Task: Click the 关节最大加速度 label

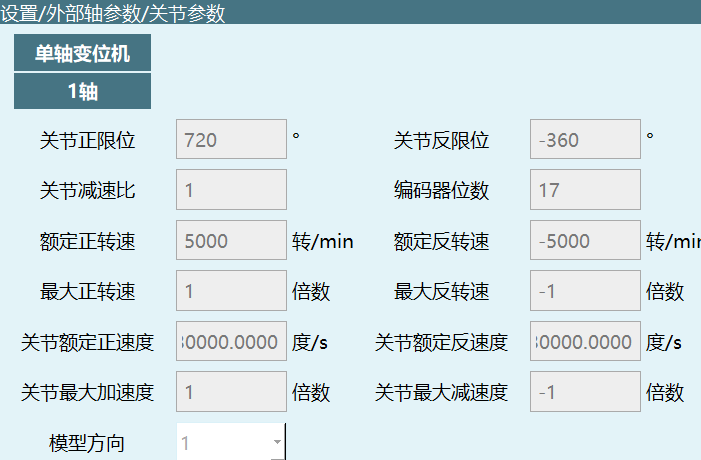Action: click(88, 392)
